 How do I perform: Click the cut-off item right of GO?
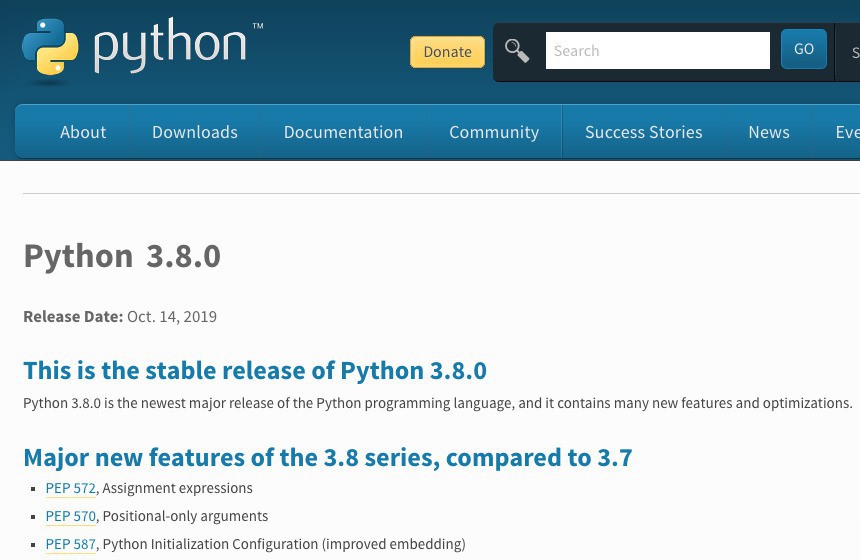854,52
